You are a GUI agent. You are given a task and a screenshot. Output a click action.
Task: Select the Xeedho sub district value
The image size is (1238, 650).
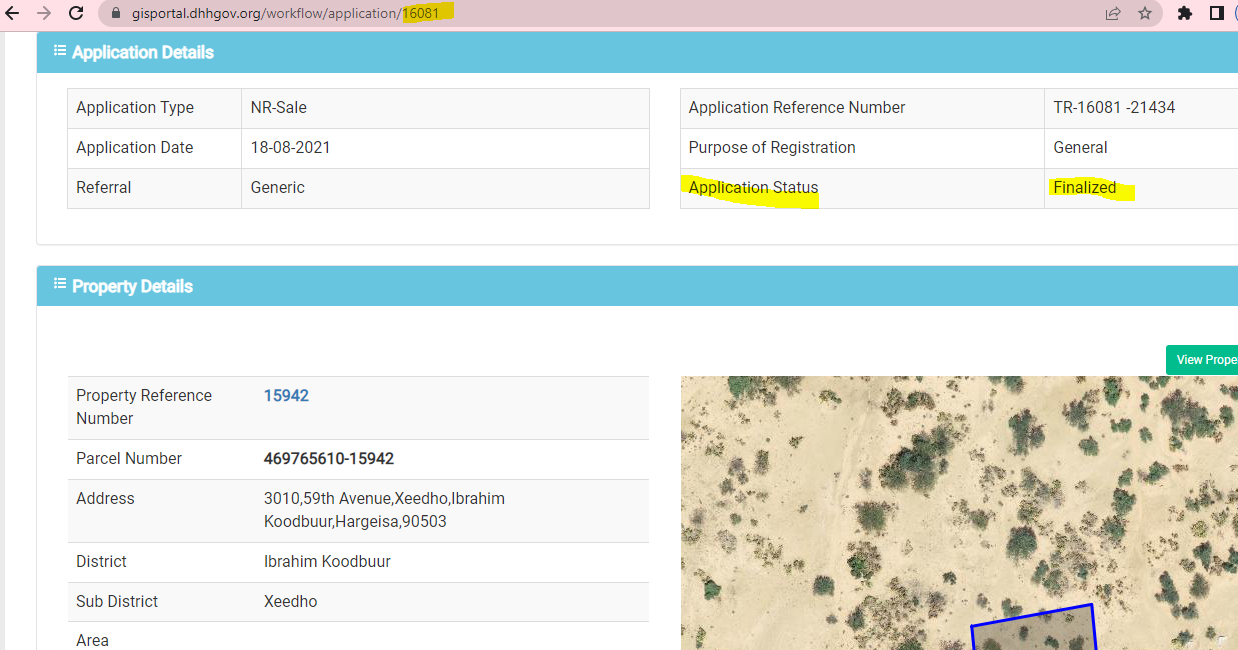pyautogui.click(x=291, y=602)
